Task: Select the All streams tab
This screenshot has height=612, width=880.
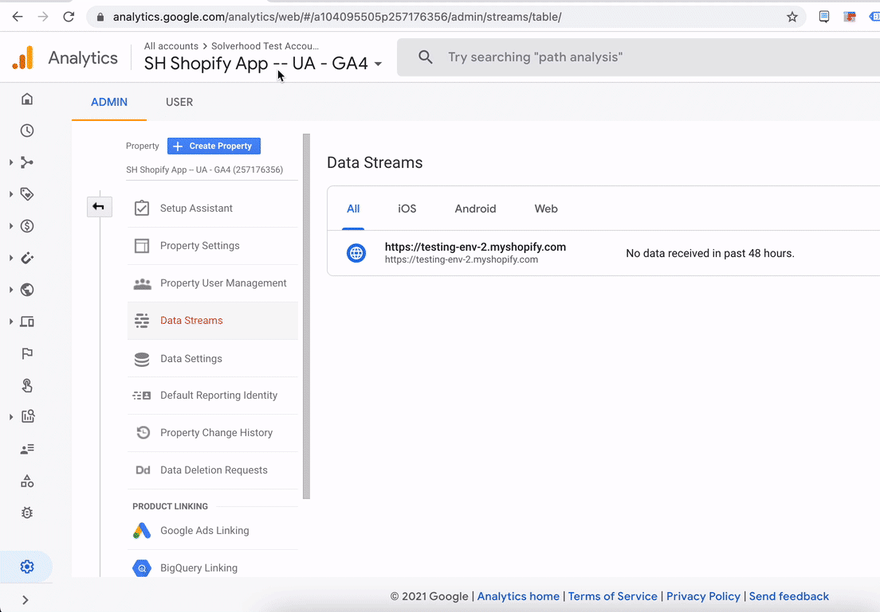Action: 353,209
